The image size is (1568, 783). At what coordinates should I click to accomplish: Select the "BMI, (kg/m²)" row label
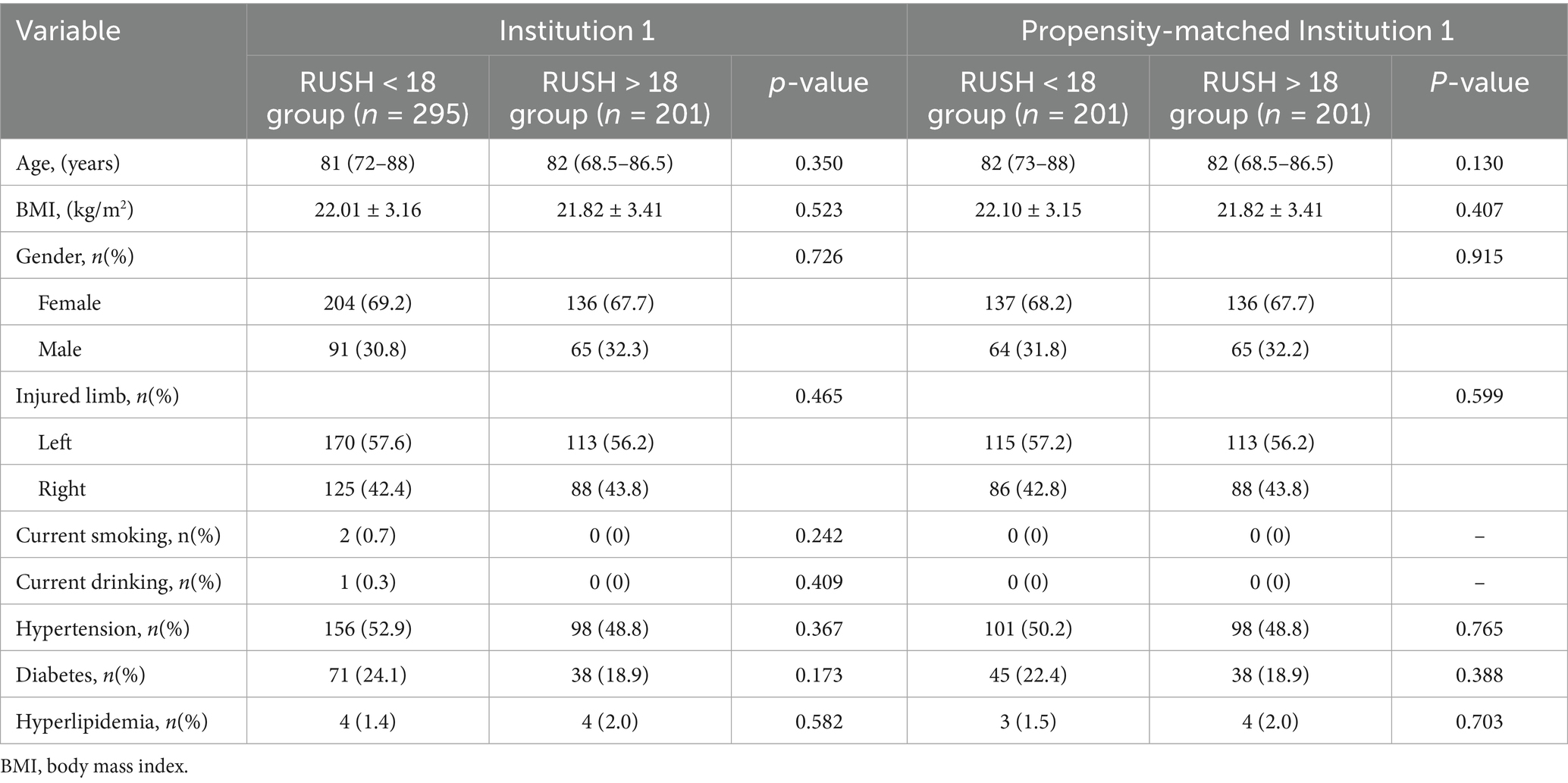coord(74,209)
